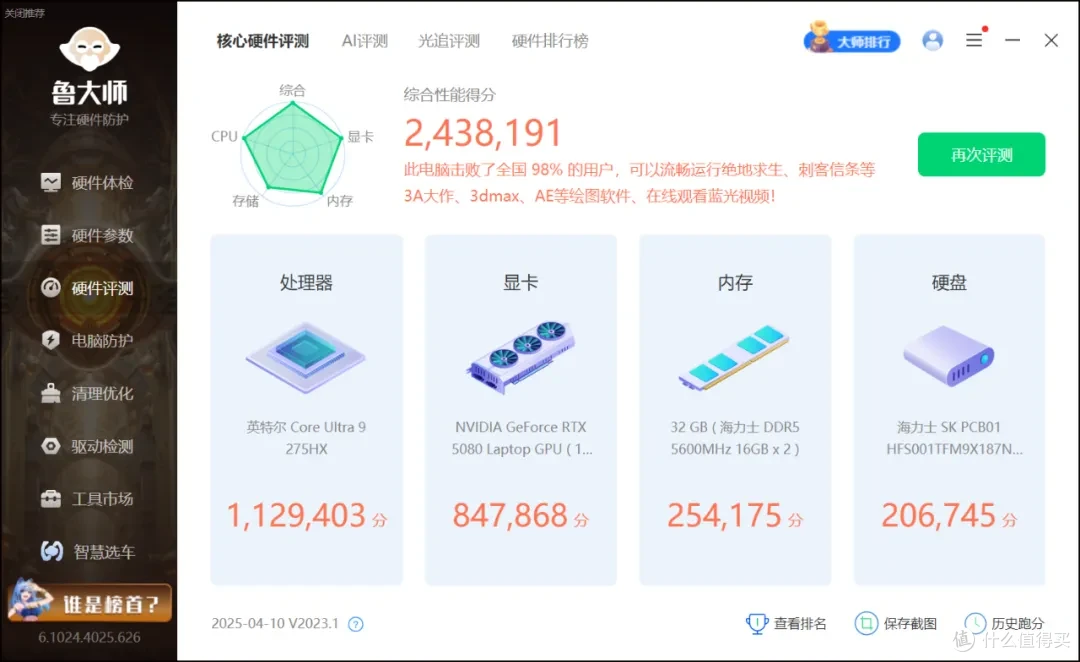Open the user account avatar icon

point(933,41)
